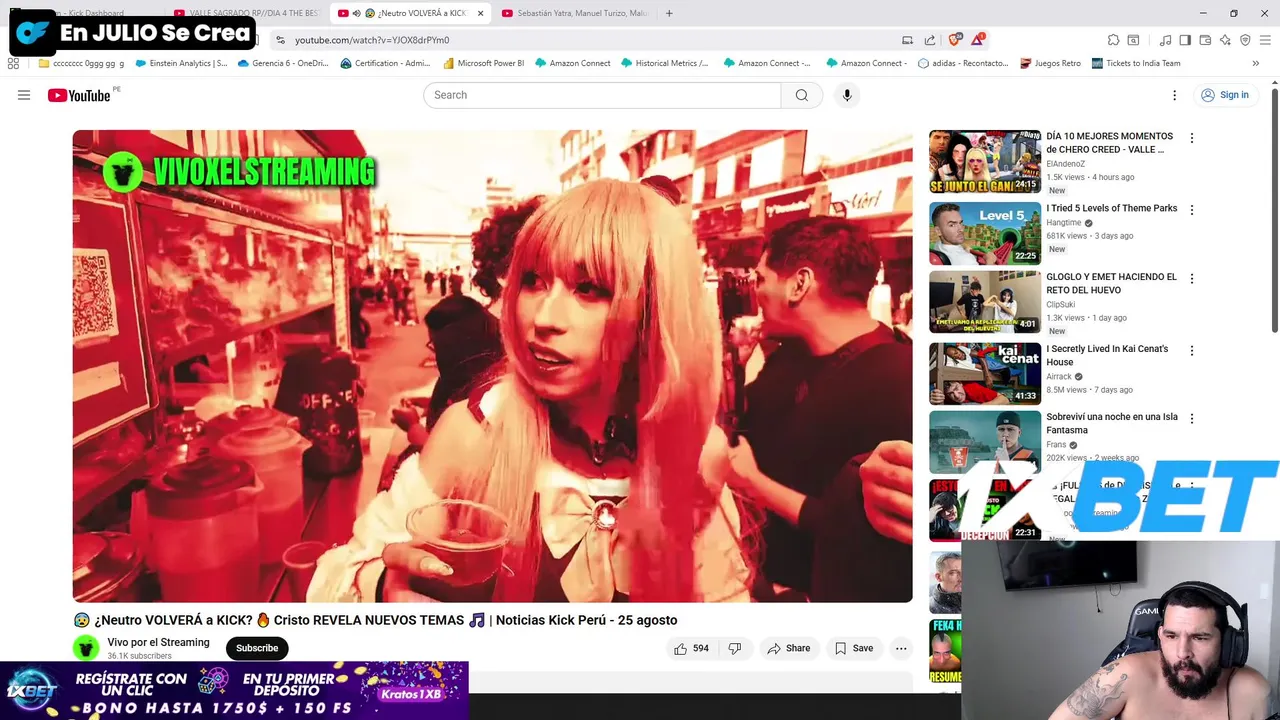The height and width of the screenshot is (720, 1280).
Task: Expand the bookmarks overflow chevron
Action: point(1256,63)
